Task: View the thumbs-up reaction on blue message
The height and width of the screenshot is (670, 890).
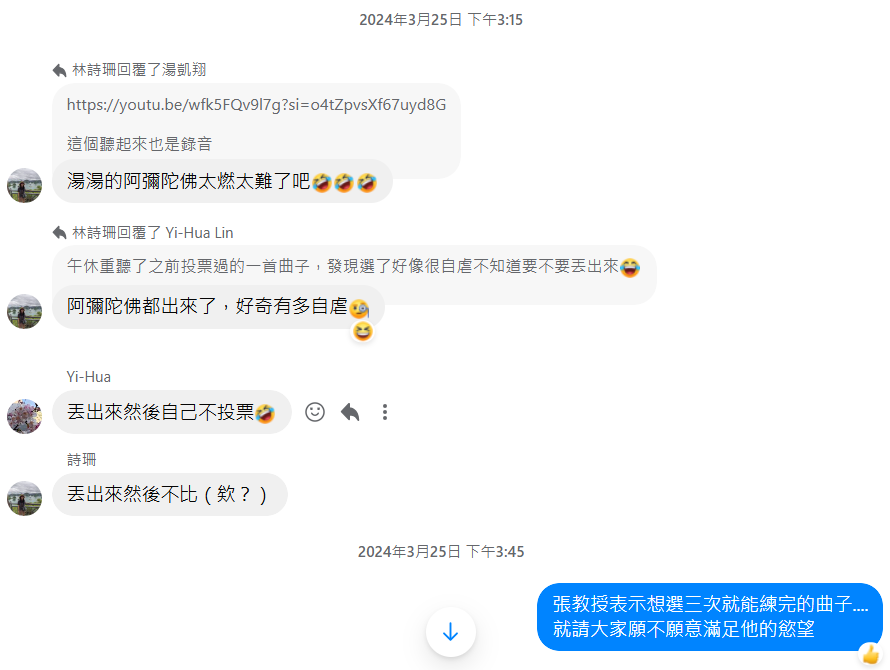Action: [x=871, y=654]
